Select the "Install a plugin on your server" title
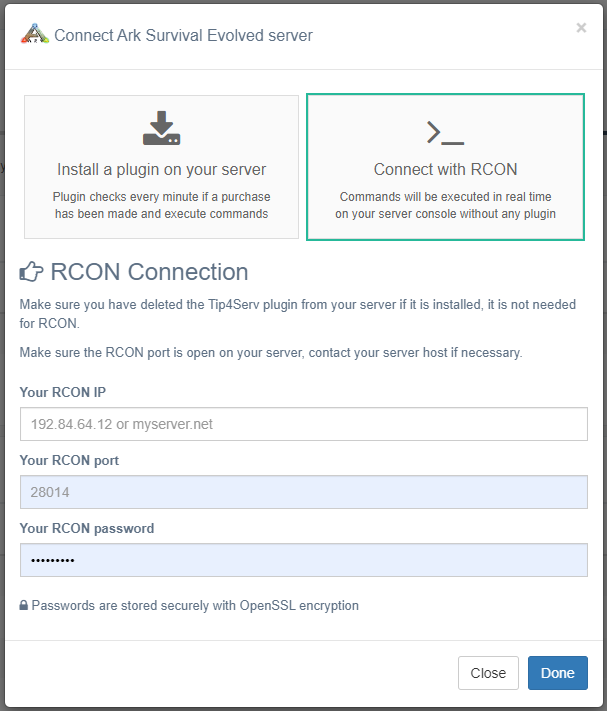 pyautogui.click(x=161, y=169)
